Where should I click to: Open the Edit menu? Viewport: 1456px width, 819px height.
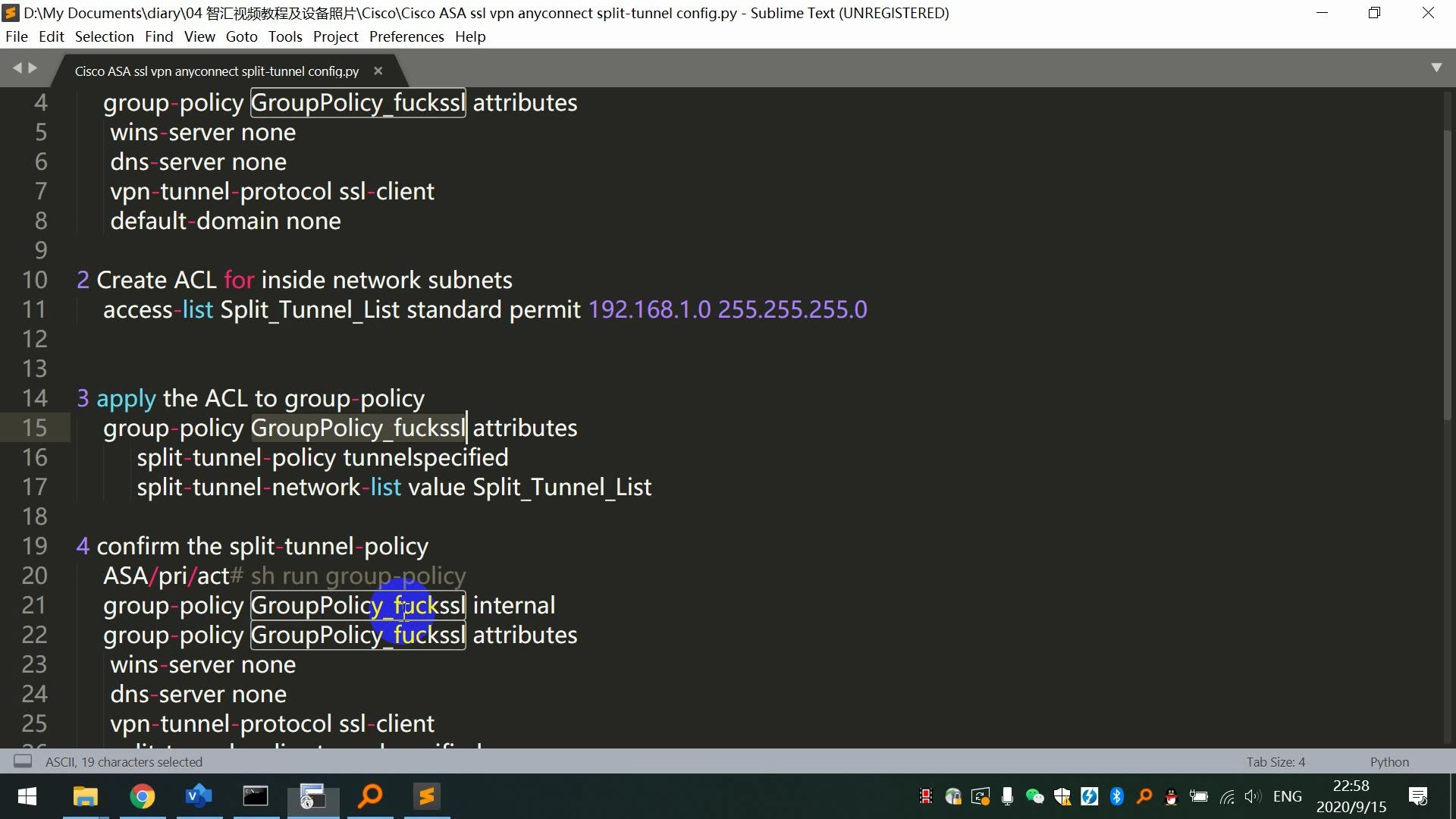pyautogui.click(x=51, y=36)
